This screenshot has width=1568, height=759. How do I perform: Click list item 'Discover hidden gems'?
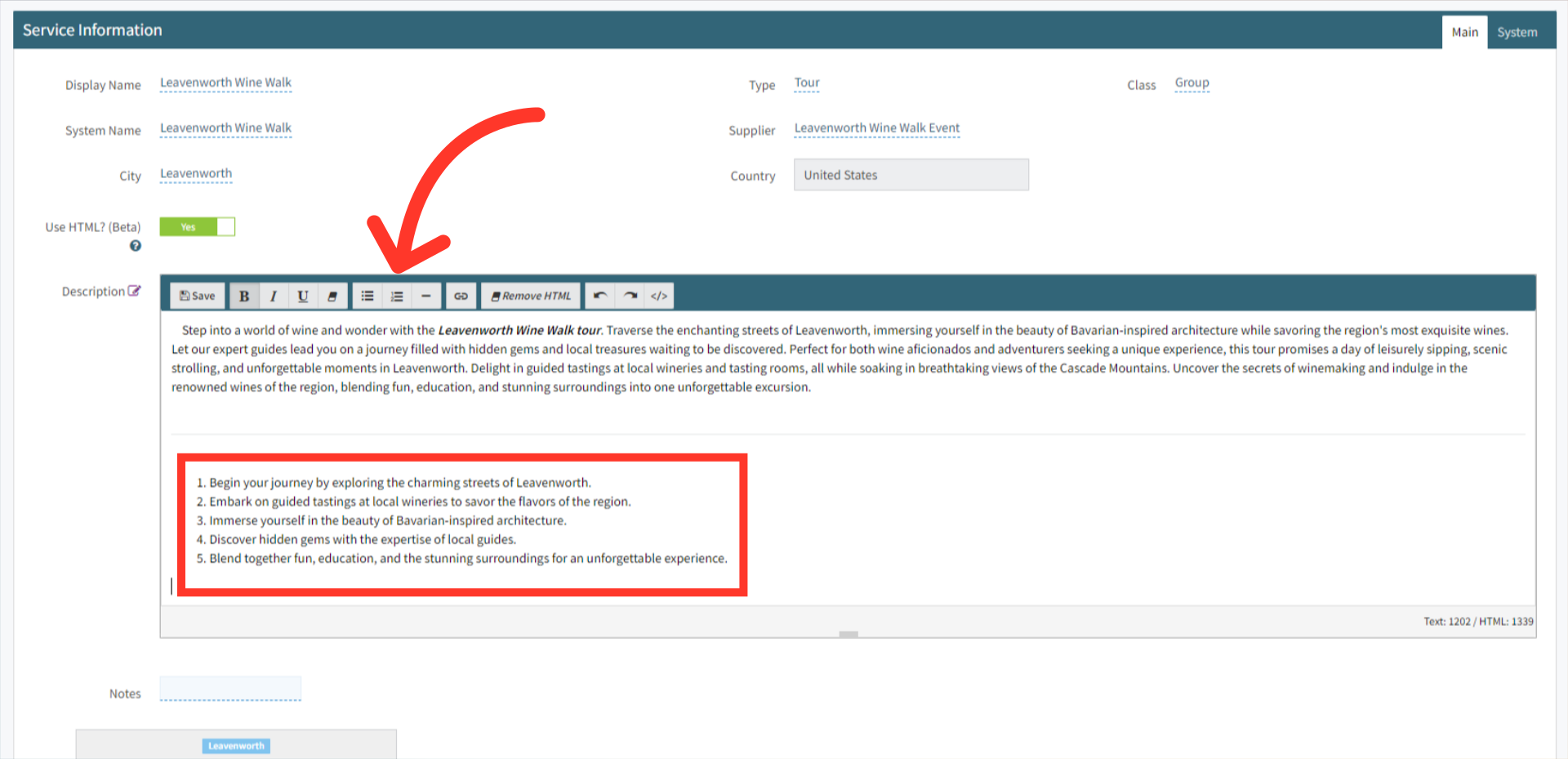tap(363, 539)
